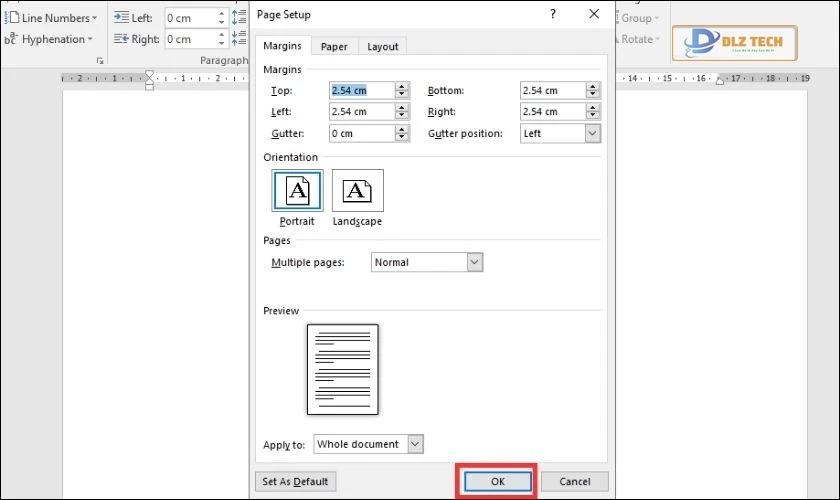Click the Page Setup help question mark
Screen dimensions: 840x500
point(553,14)
